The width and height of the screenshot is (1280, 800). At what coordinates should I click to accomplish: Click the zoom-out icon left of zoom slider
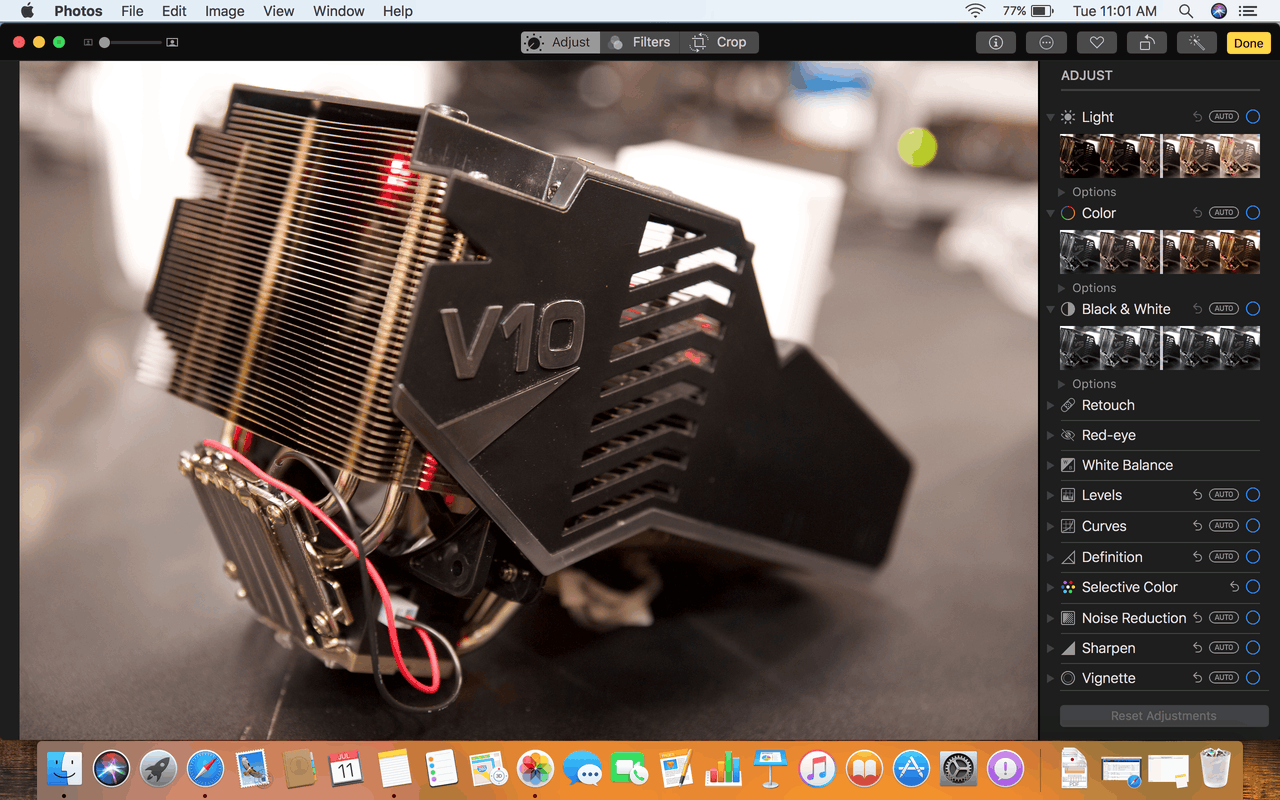coord(88,42)
